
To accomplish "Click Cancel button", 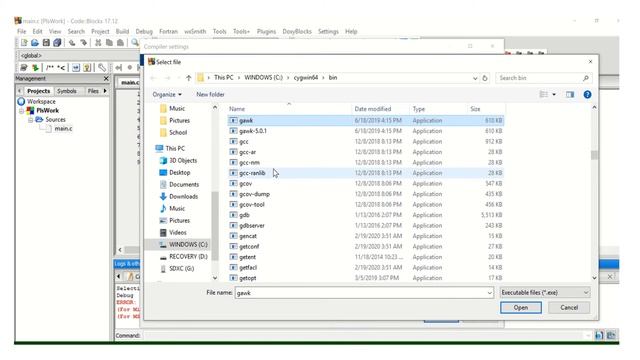I will click(569, 308).
